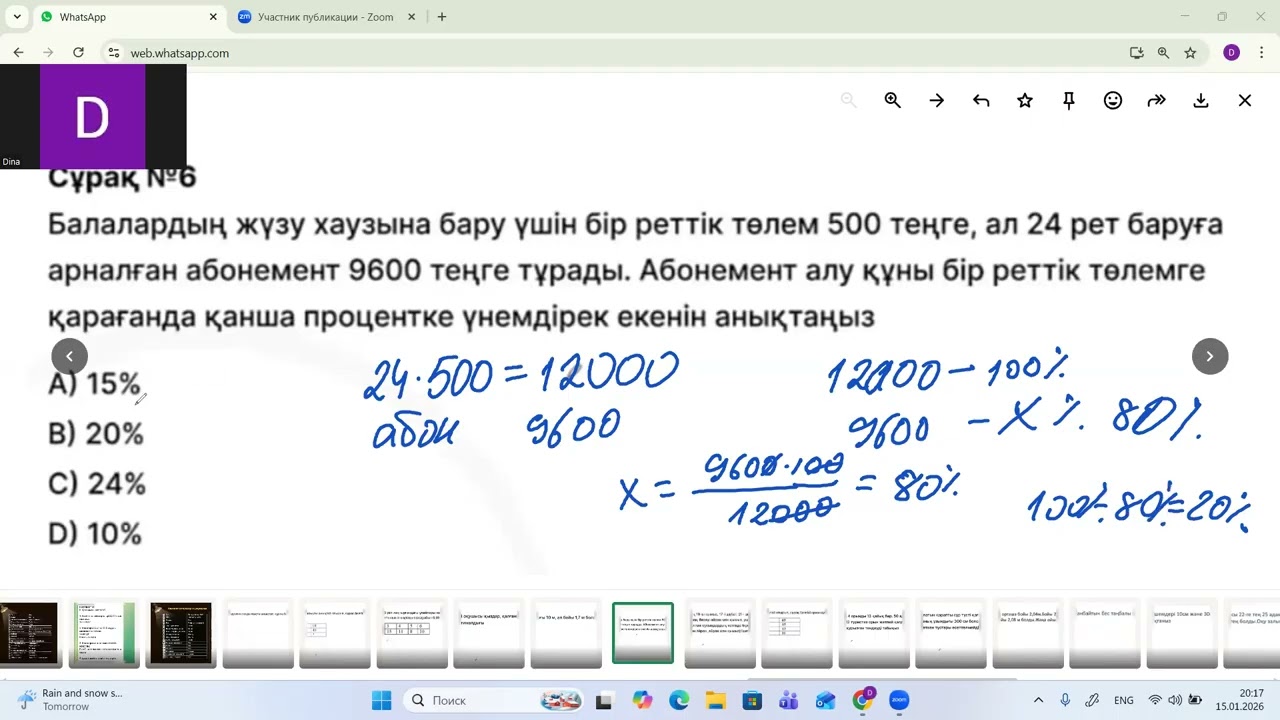Viewport: 1280px width, 720px height.
Task: Go to message with the right arrow icon
Action: tap(936, 100)
